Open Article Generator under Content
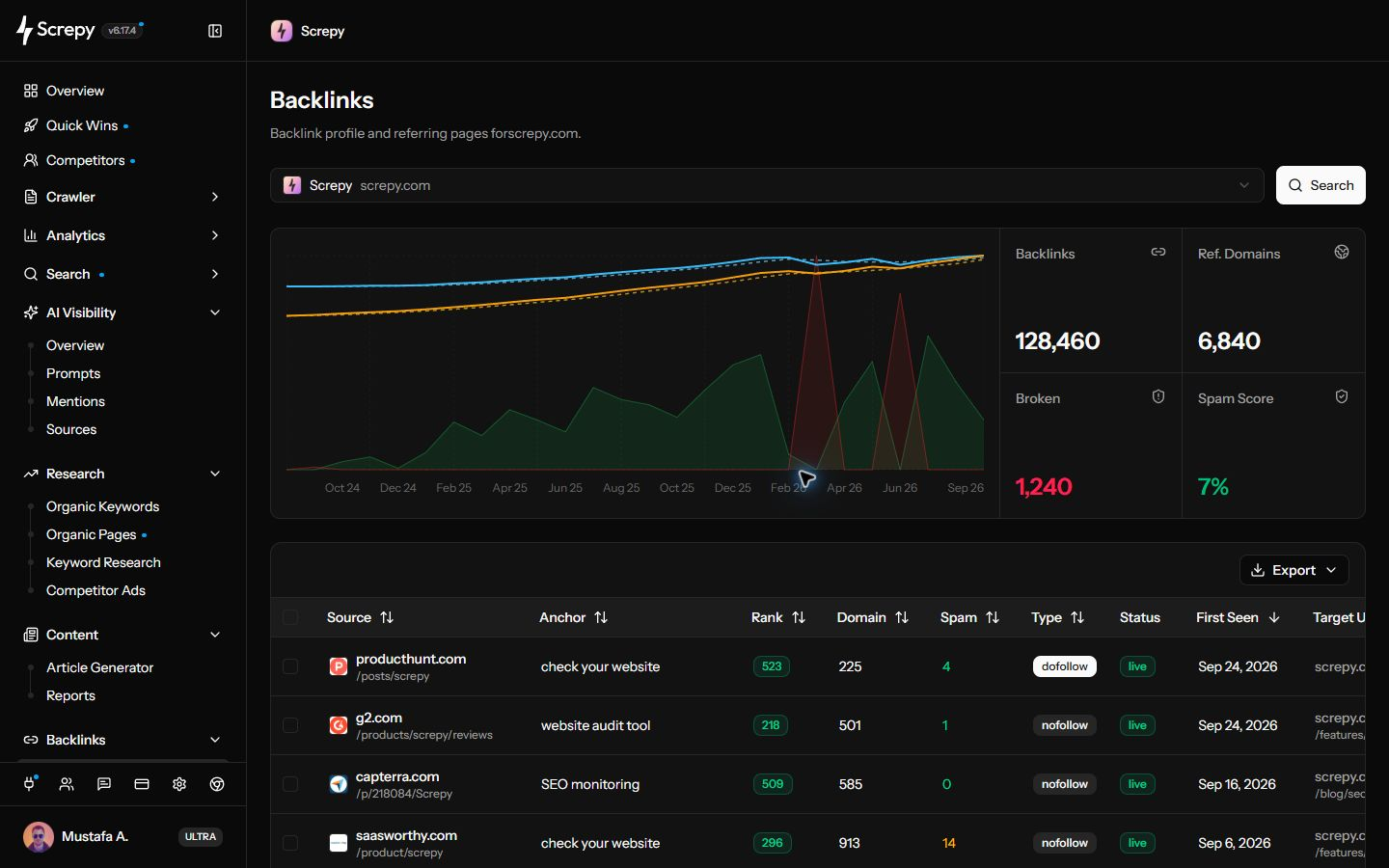The image size is (1389, 868). (99, 667)
